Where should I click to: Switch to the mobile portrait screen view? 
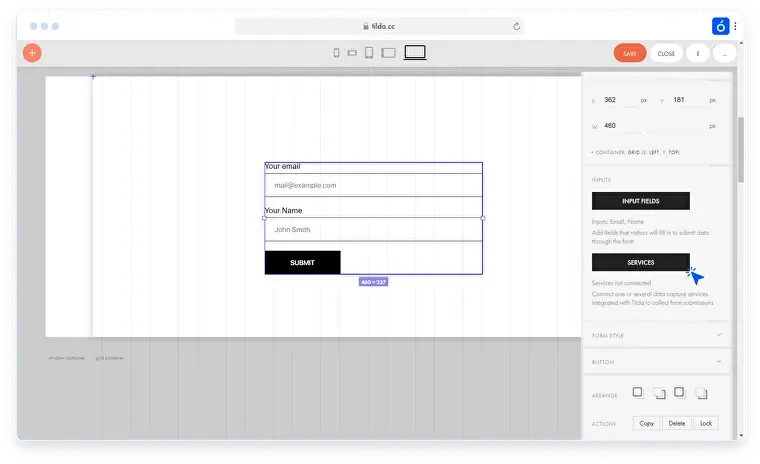(336, 53)
